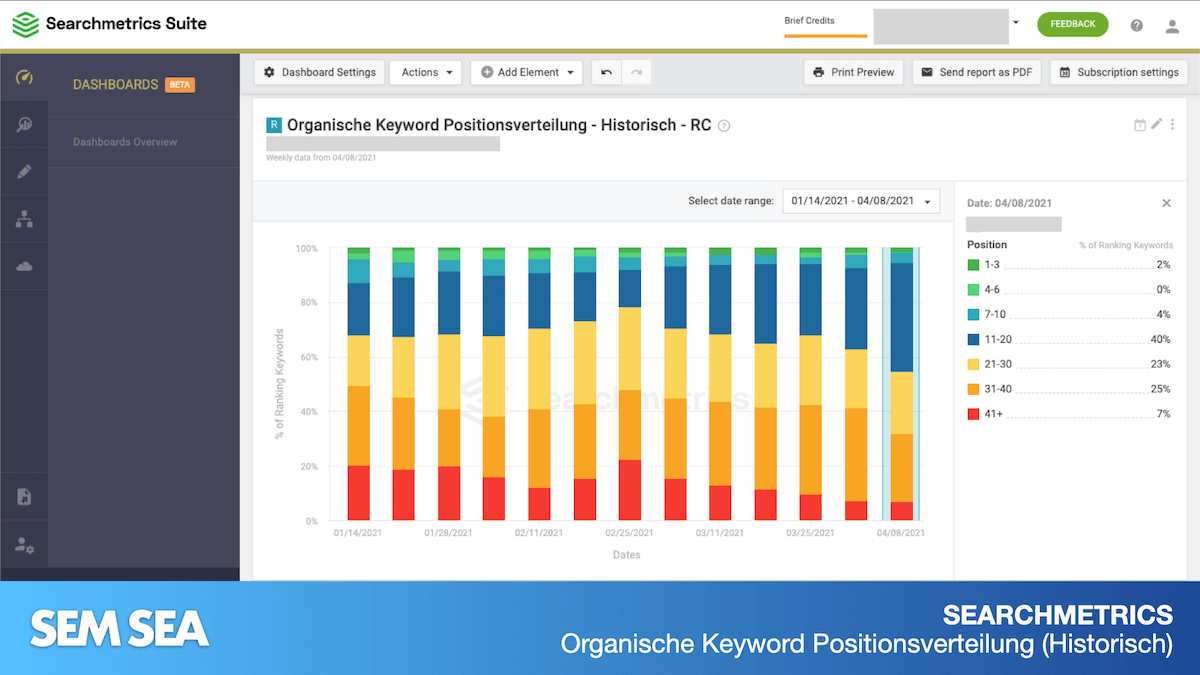Expand the Add Element dropdown

point(527,72)
